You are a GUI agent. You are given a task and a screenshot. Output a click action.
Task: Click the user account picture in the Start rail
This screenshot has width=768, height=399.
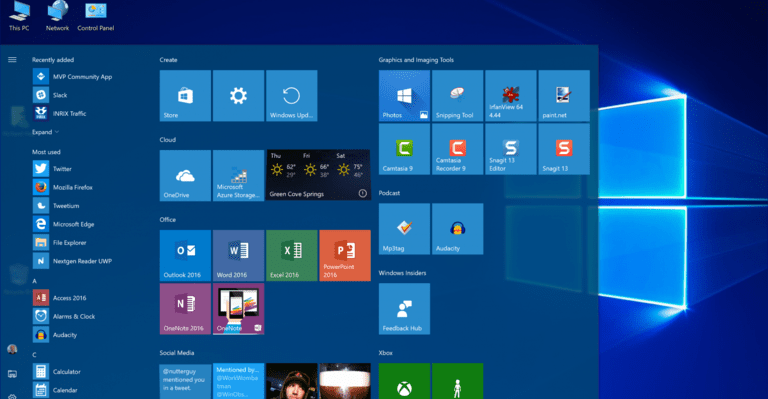[12, 349]
